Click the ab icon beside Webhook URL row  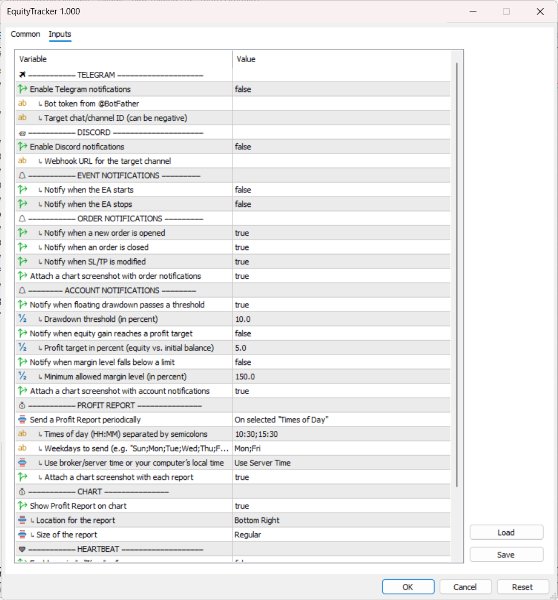23,161
